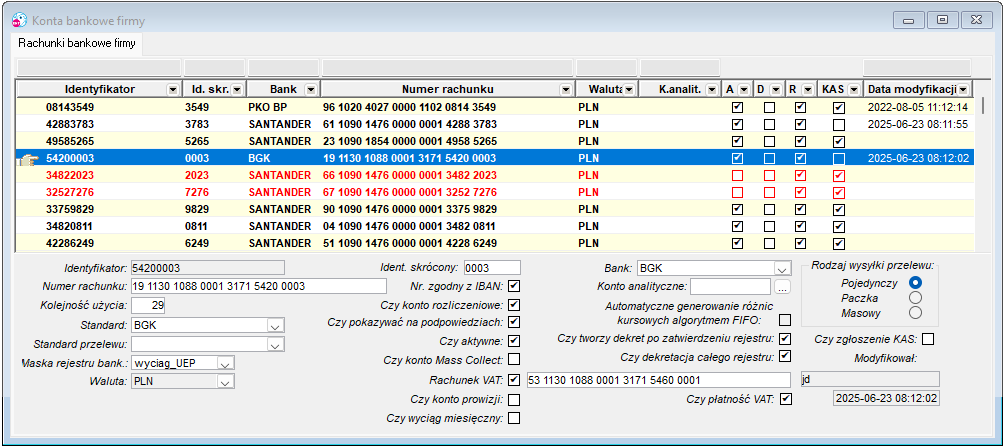The height and width of the screenshot is (447, 1004).
Task: Expand the Standard combo box showing BGK
Action: [x=275, y=325]
